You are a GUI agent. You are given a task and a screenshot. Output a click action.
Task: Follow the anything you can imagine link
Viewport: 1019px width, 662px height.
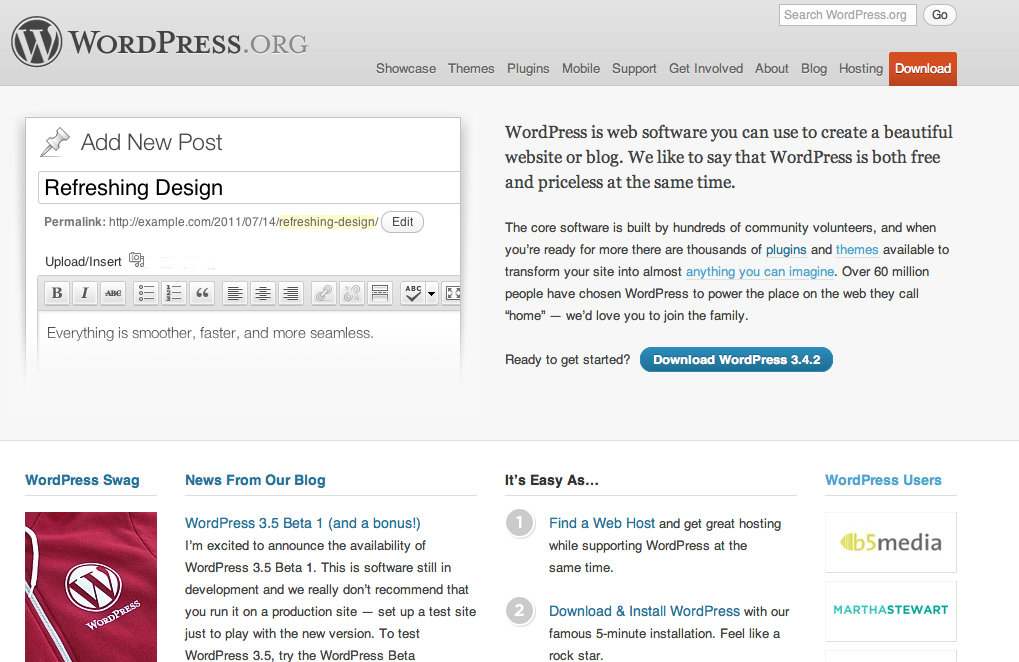pos(760,272)
